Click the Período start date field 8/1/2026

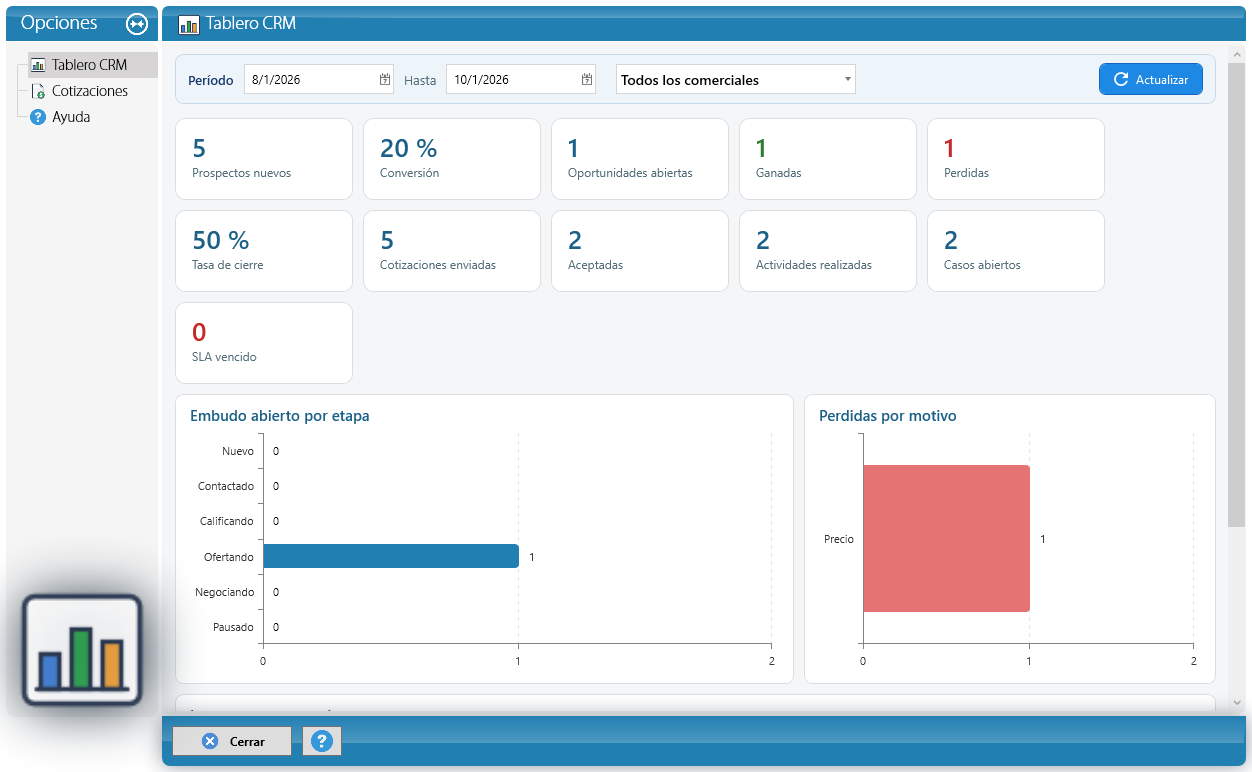tap(319, 80)
